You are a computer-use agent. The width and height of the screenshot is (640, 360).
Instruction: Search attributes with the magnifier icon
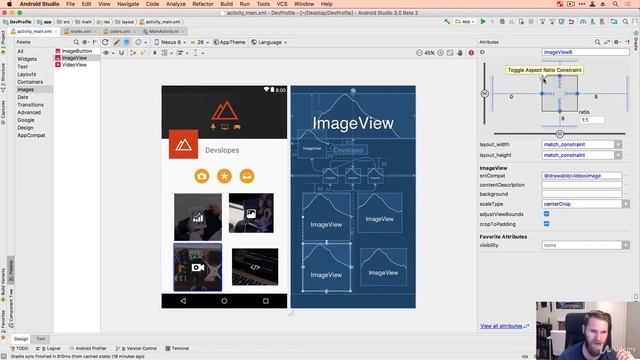[598, 42]
